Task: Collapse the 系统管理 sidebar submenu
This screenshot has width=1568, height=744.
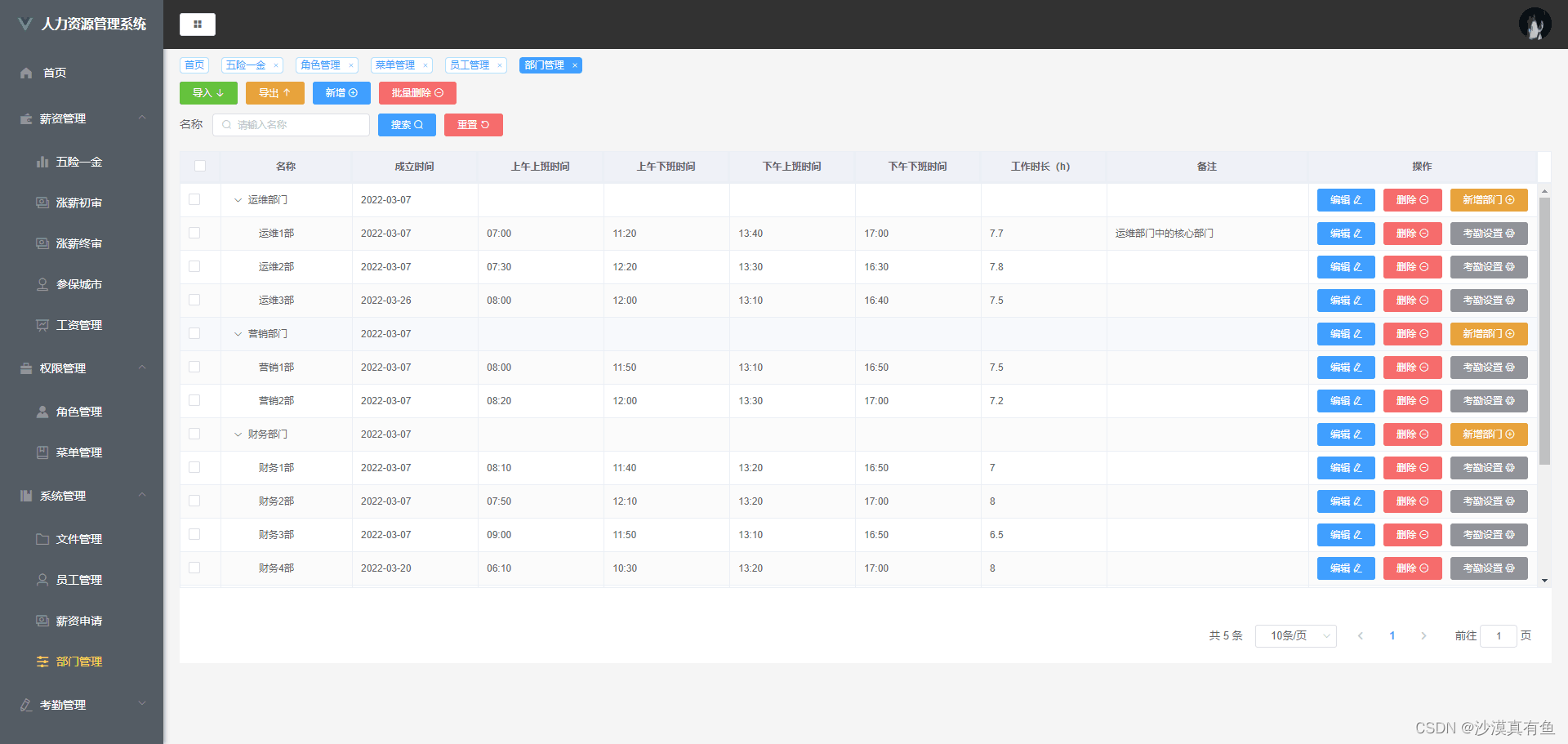Action: click(x=142, y=496)
